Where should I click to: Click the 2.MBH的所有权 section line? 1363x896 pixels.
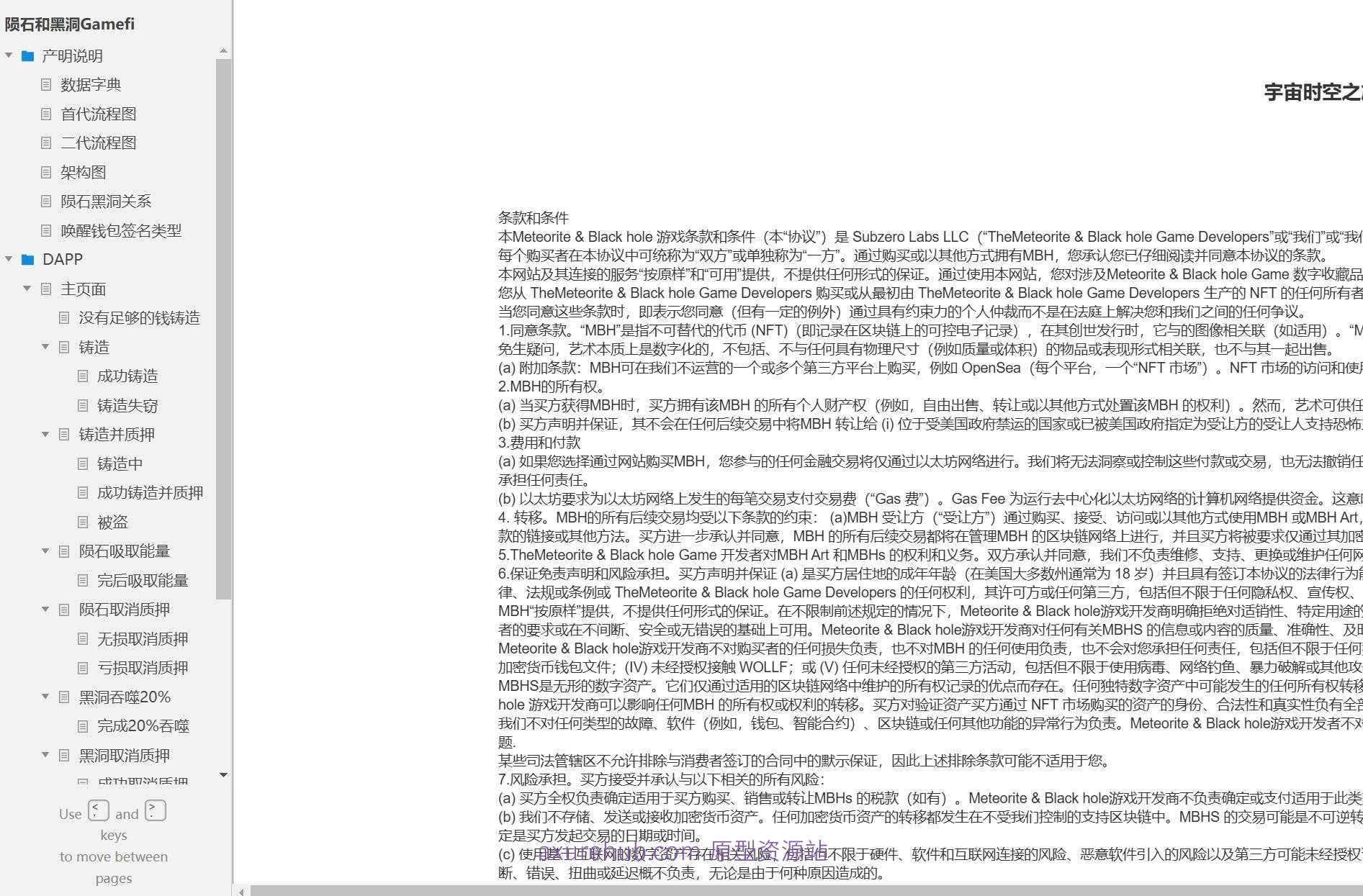553,386
